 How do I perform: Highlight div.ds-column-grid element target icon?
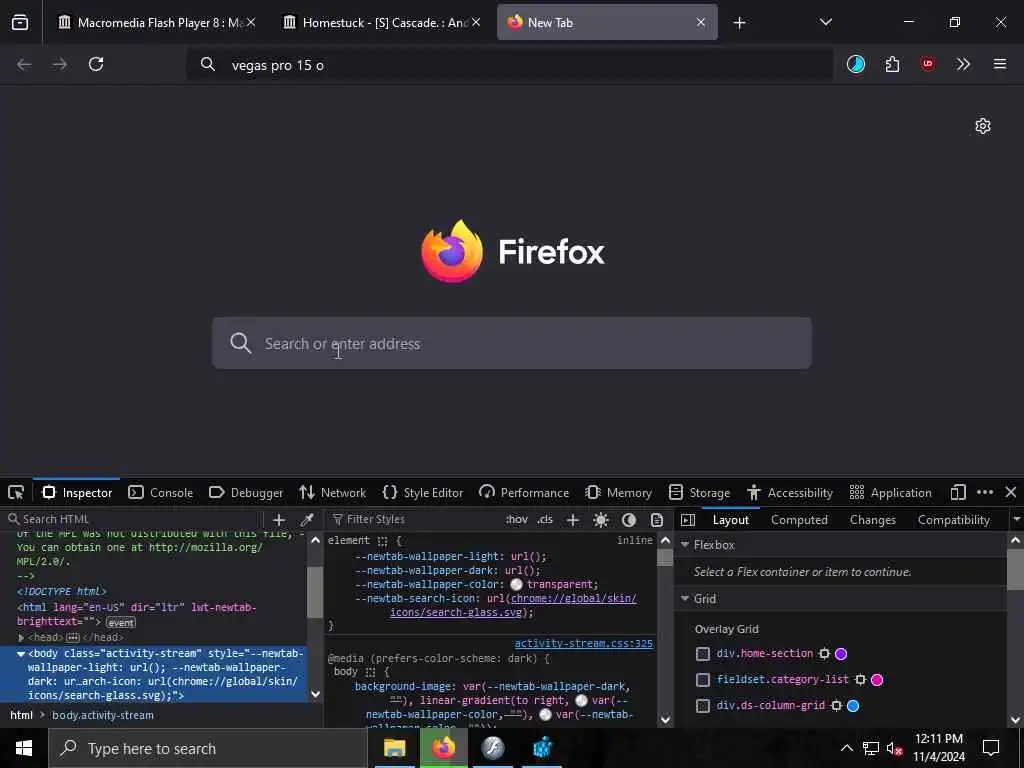836,706
